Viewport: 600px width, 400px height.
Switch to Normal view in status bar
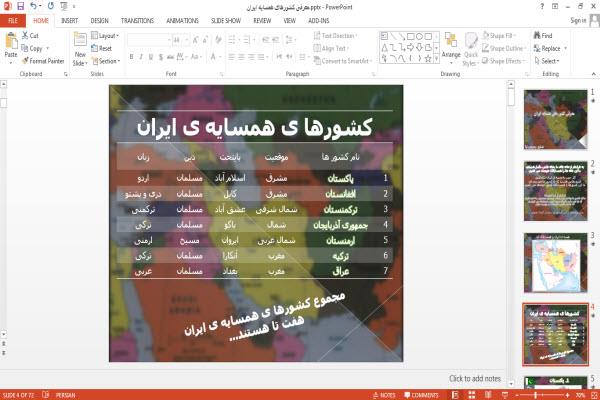coord(455,395)
